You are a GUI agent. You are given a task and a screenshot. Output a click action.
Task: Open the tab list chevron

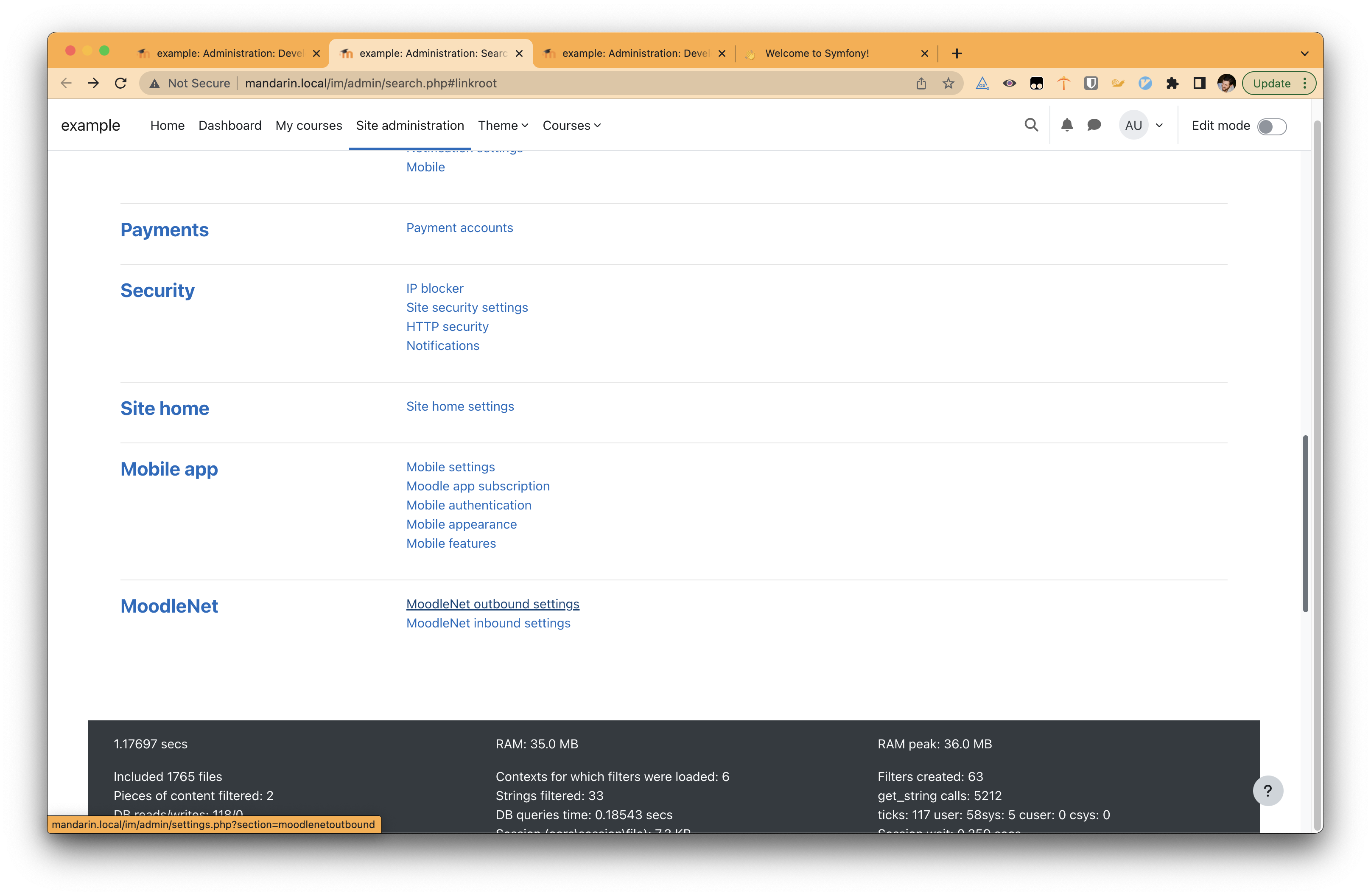(1305, 53)
